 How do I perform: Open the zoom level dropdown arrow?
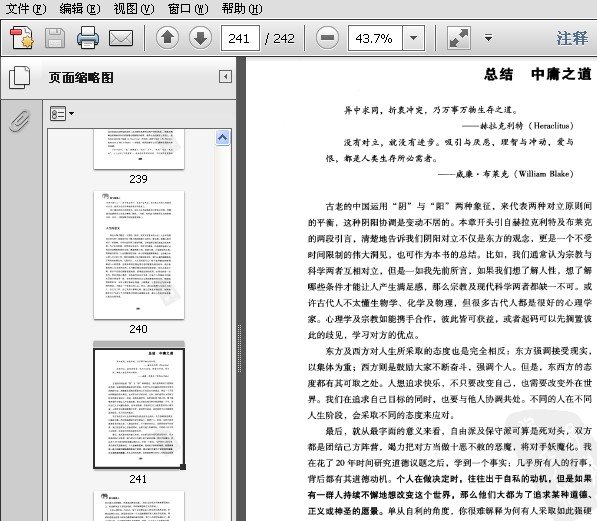tap(413, 38)
